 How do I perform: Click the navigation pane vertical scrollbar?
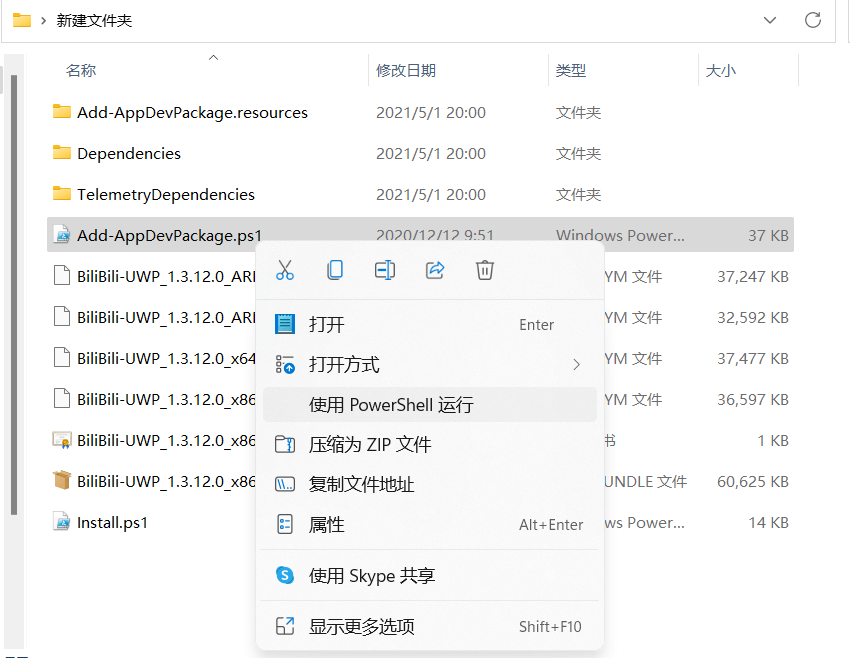[14, 294]
